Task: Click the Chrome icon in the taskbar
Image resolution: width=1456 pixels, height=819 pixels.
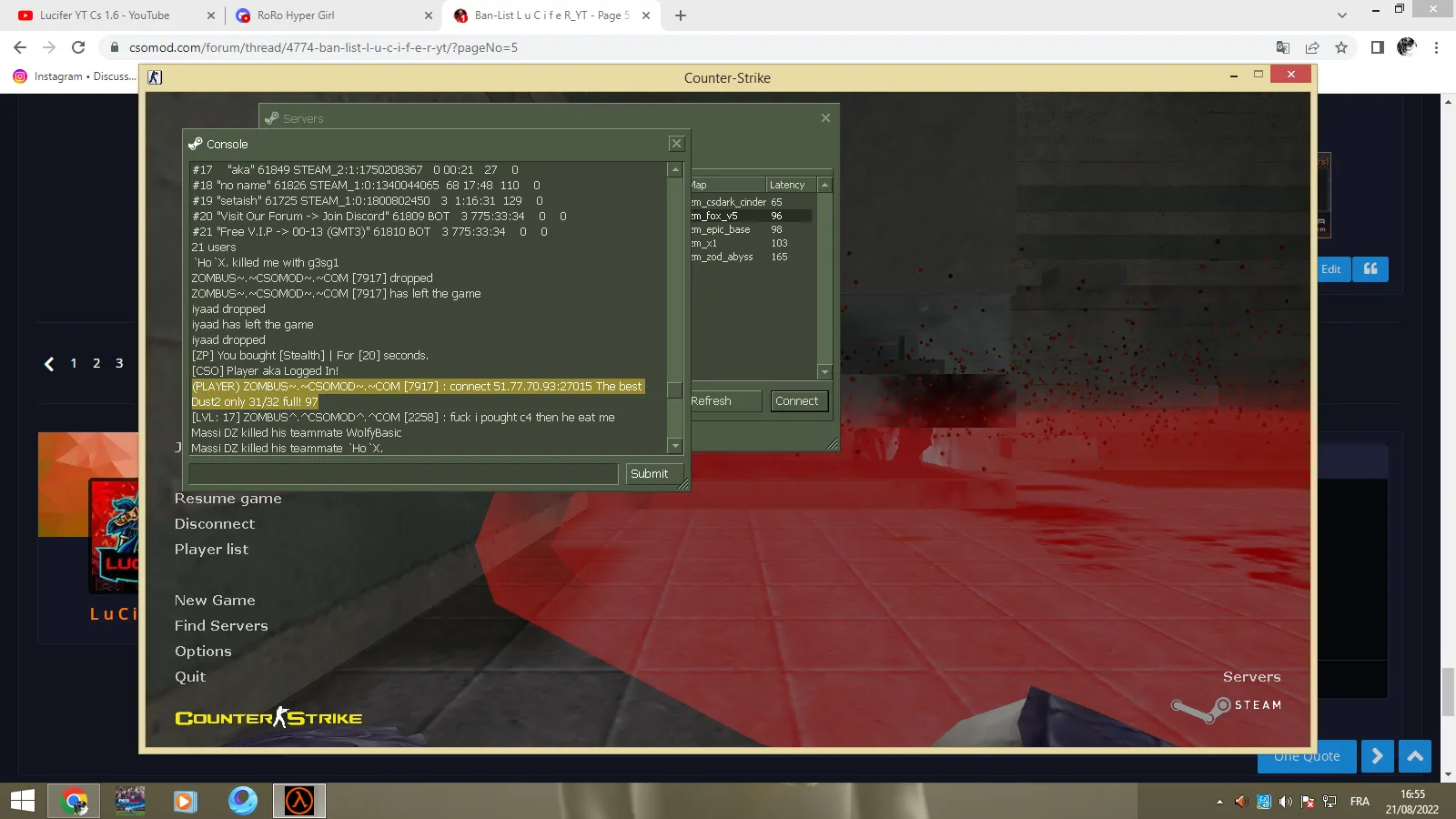Action: pyautogui.click(x=75, y=801)
